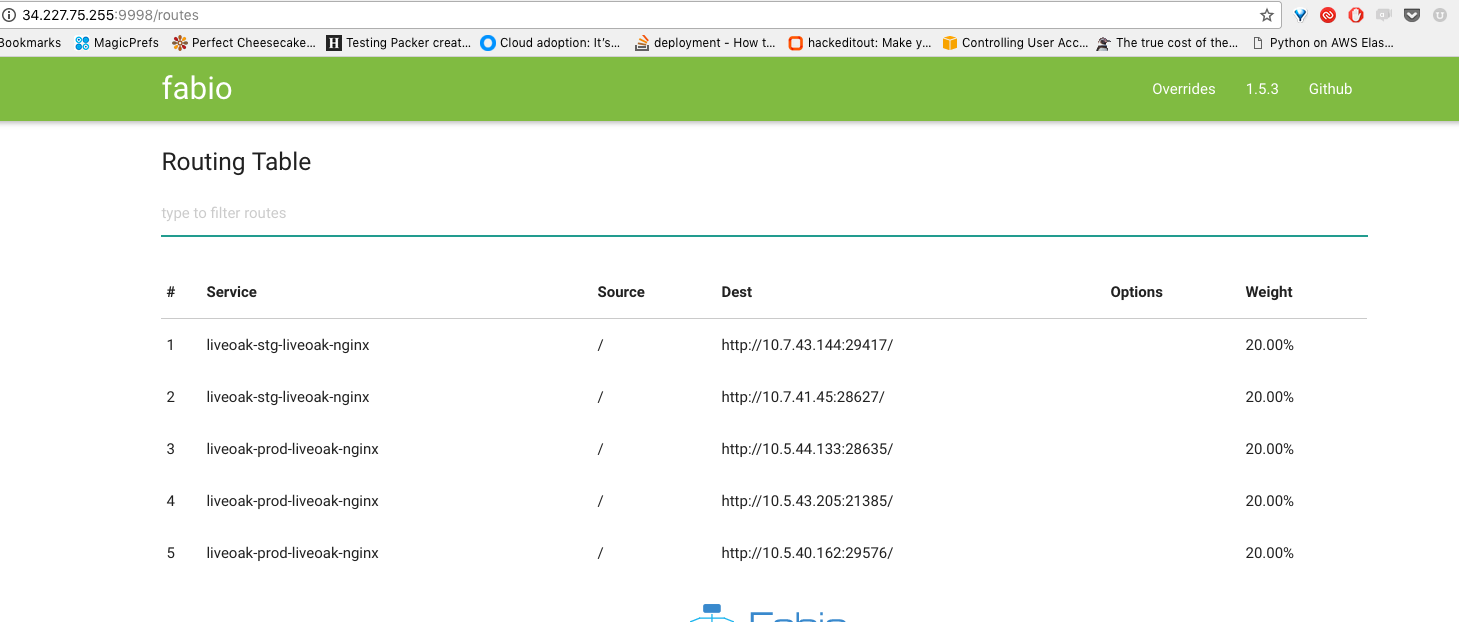
Task: Click the fabio logo in the header
Action: [197, 88]
